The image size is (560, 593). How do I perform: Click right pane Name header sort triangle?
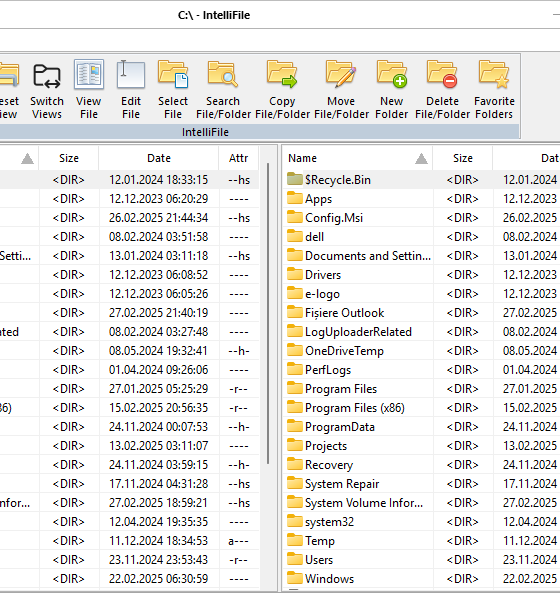(x=421, y=159)
